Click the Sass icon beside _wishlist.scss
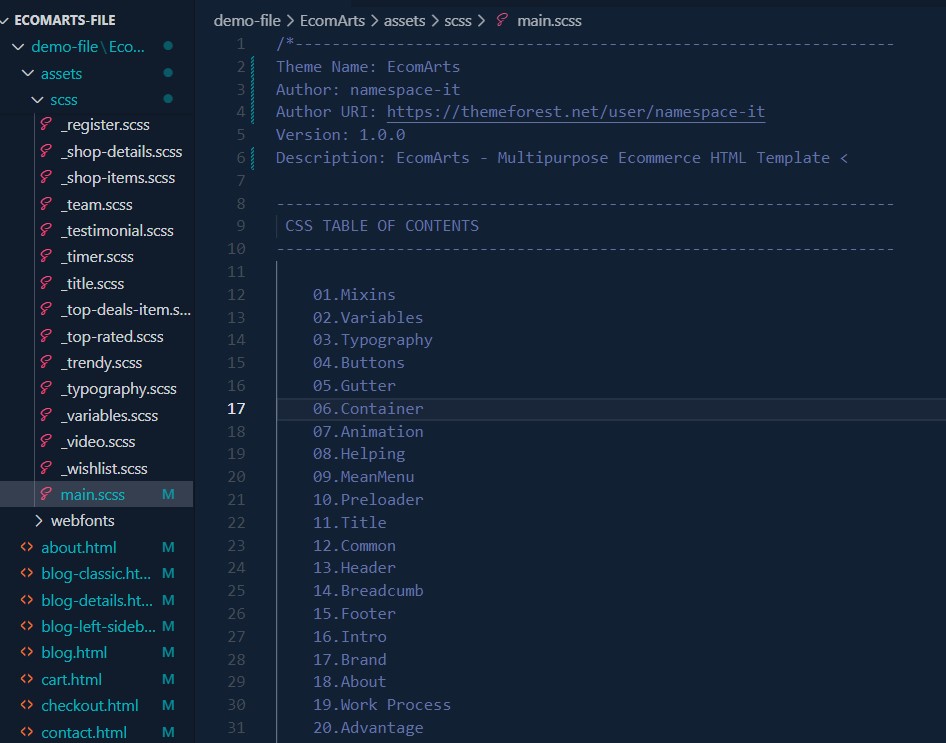The image size is (946, 743). point(45,468)
